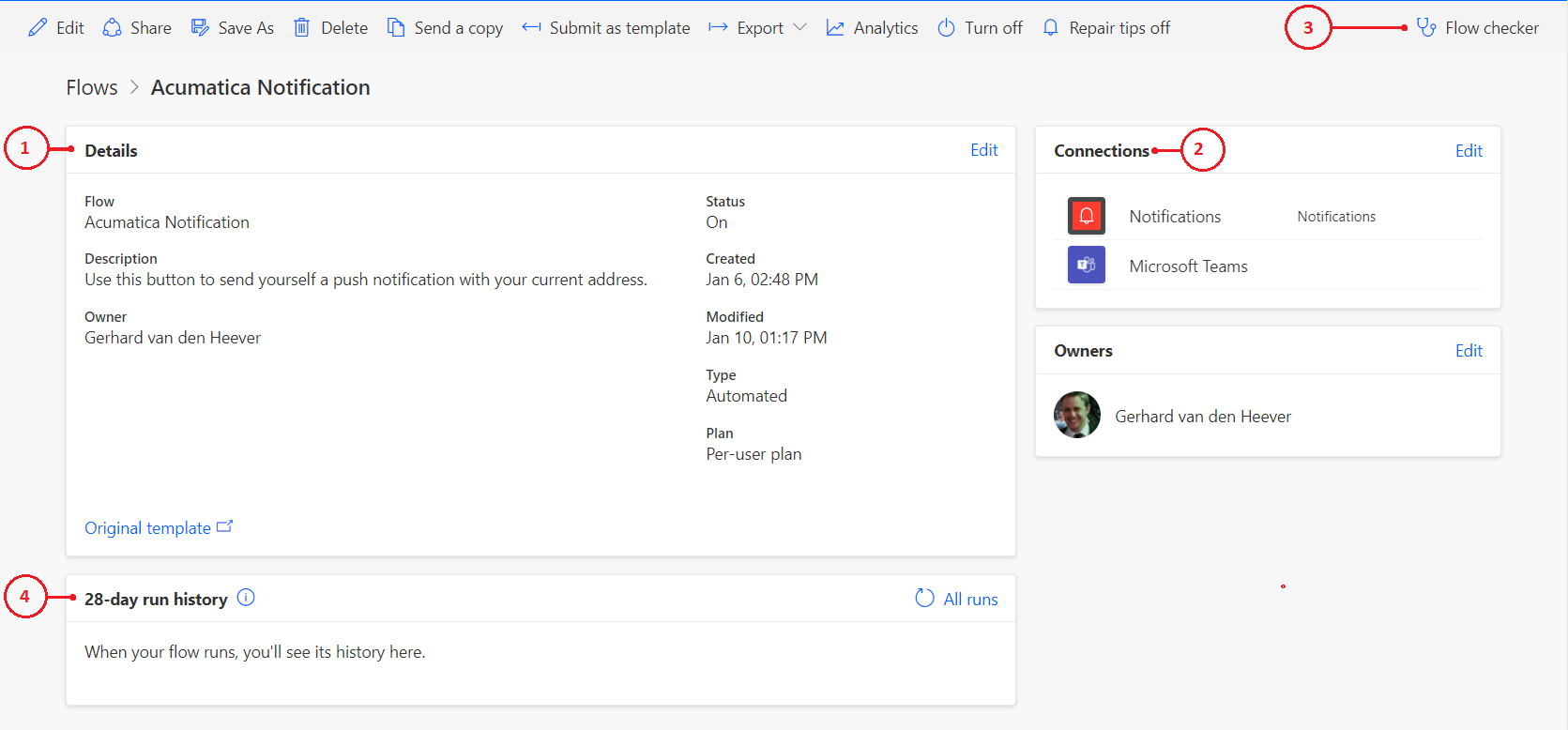Click the Turn off power icon
1568x730 pixels.
[947, 28]
